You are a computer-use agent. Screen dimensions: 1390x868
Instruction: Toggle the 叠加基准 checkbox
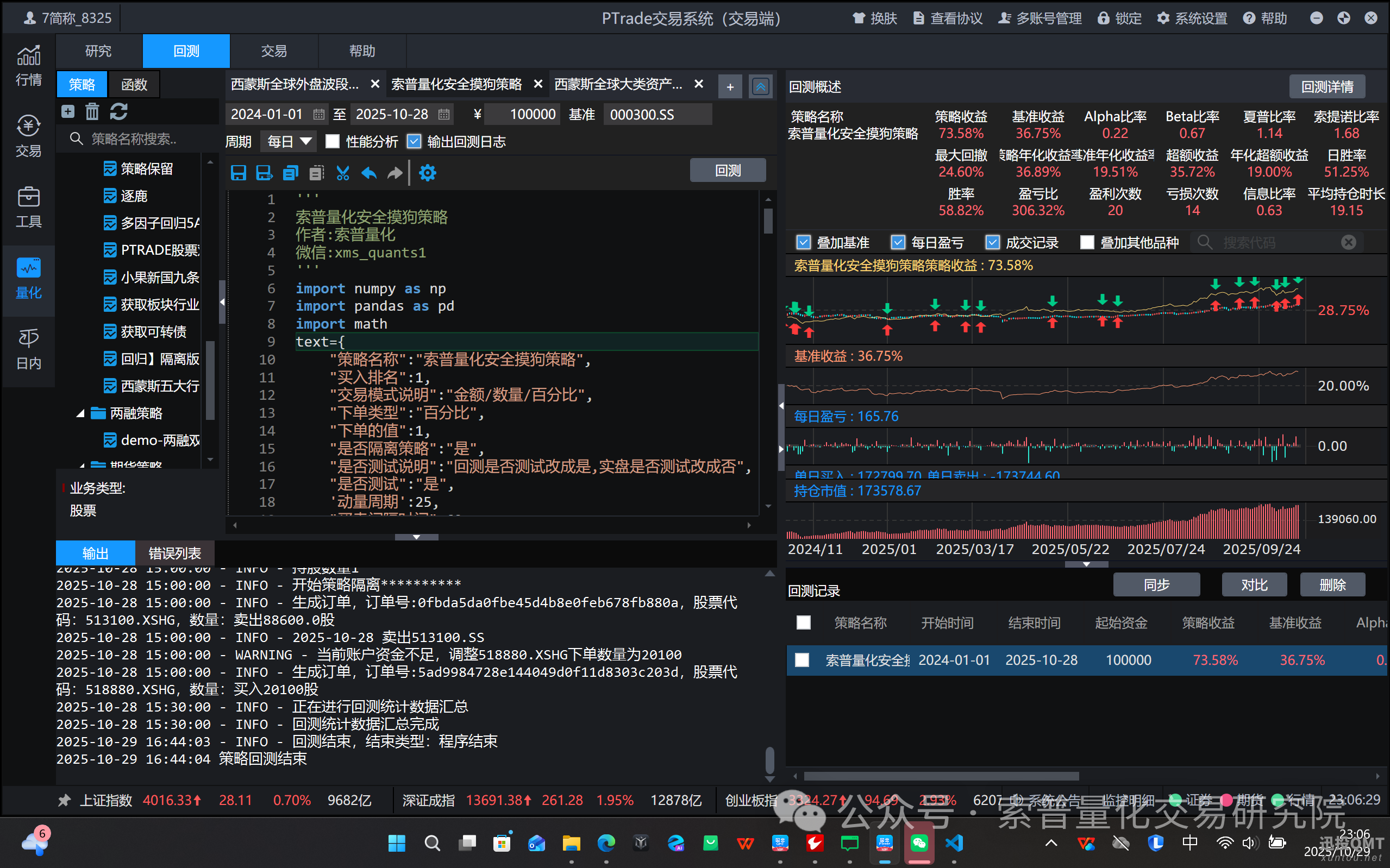(804, 243)
